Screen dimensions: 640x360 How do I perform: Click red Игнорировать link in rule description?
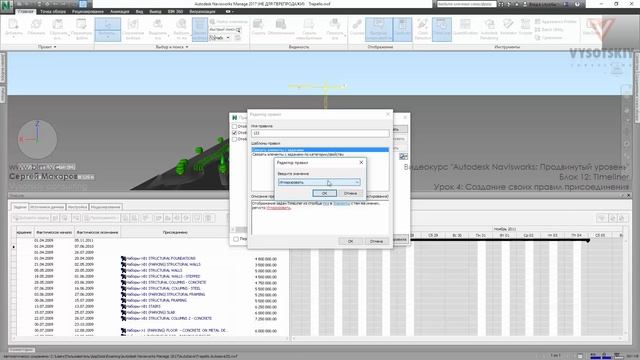(278, 208)
